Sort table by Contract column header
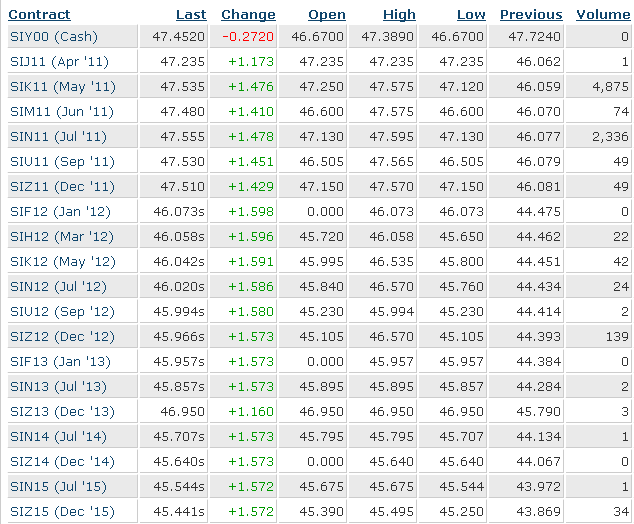 click(39, 15)
